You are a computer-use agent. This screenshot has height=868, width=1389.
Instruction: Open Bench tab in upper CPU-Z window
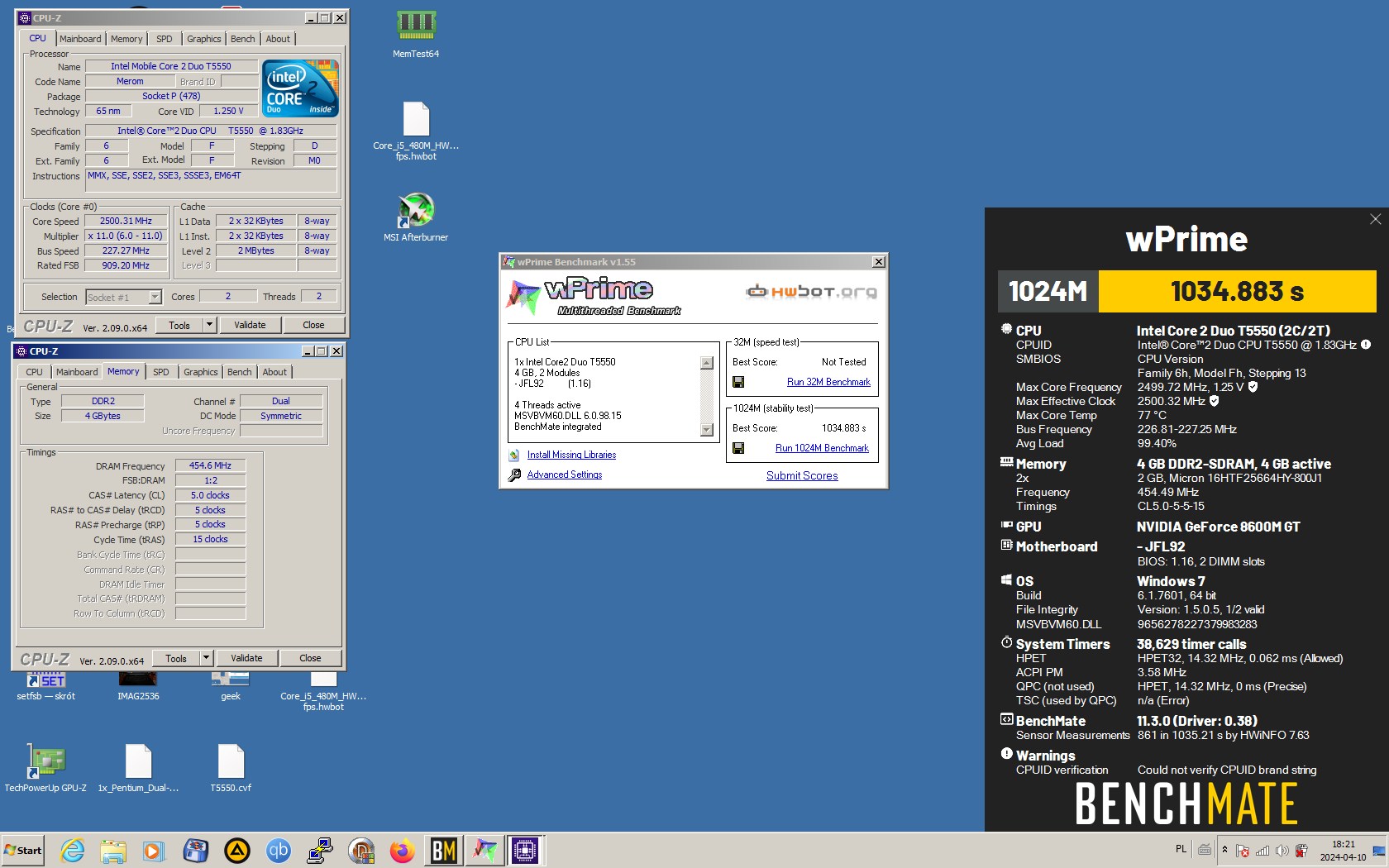(x=243, y=39)
